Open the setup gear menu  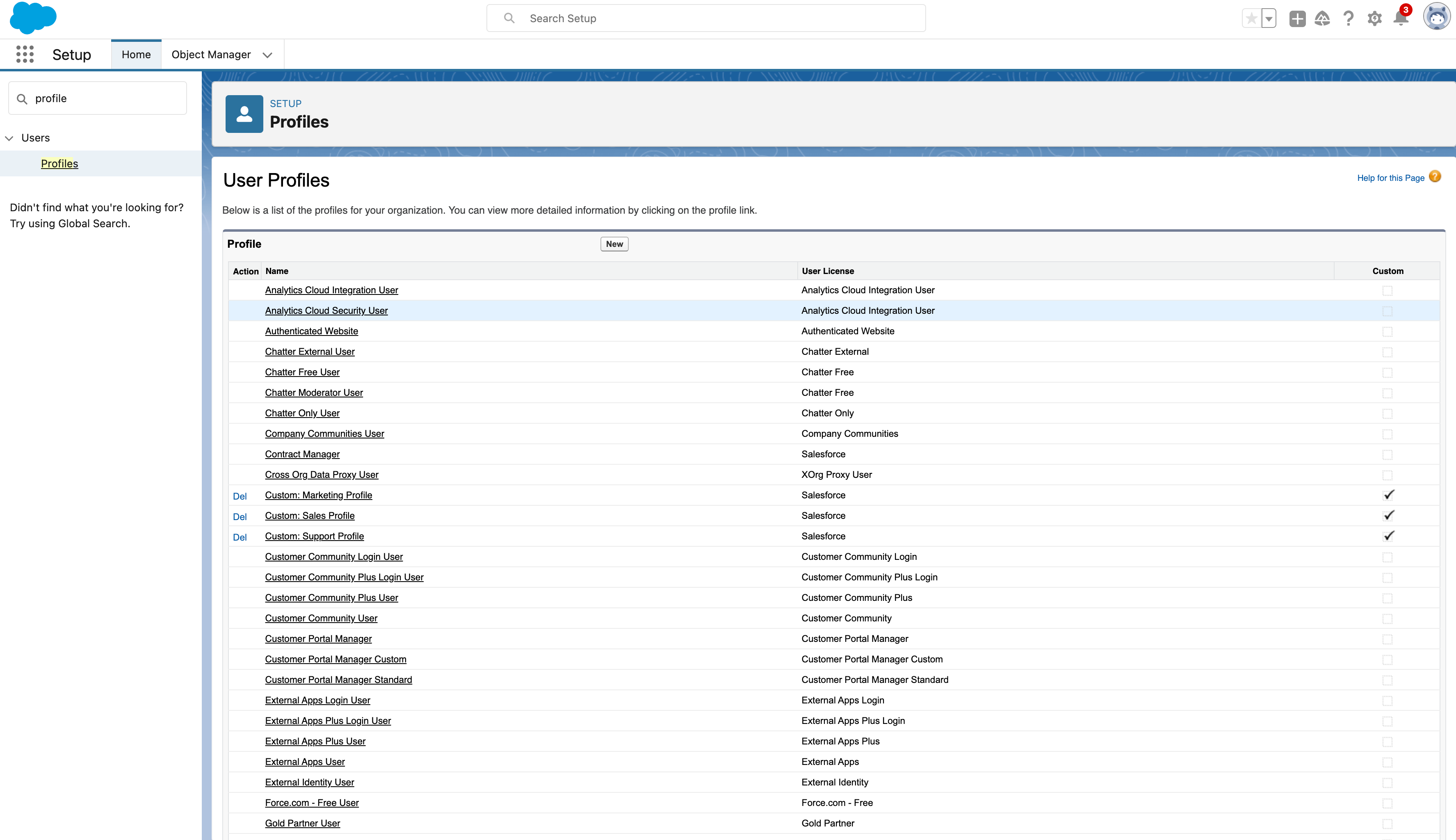[1375, 18]
